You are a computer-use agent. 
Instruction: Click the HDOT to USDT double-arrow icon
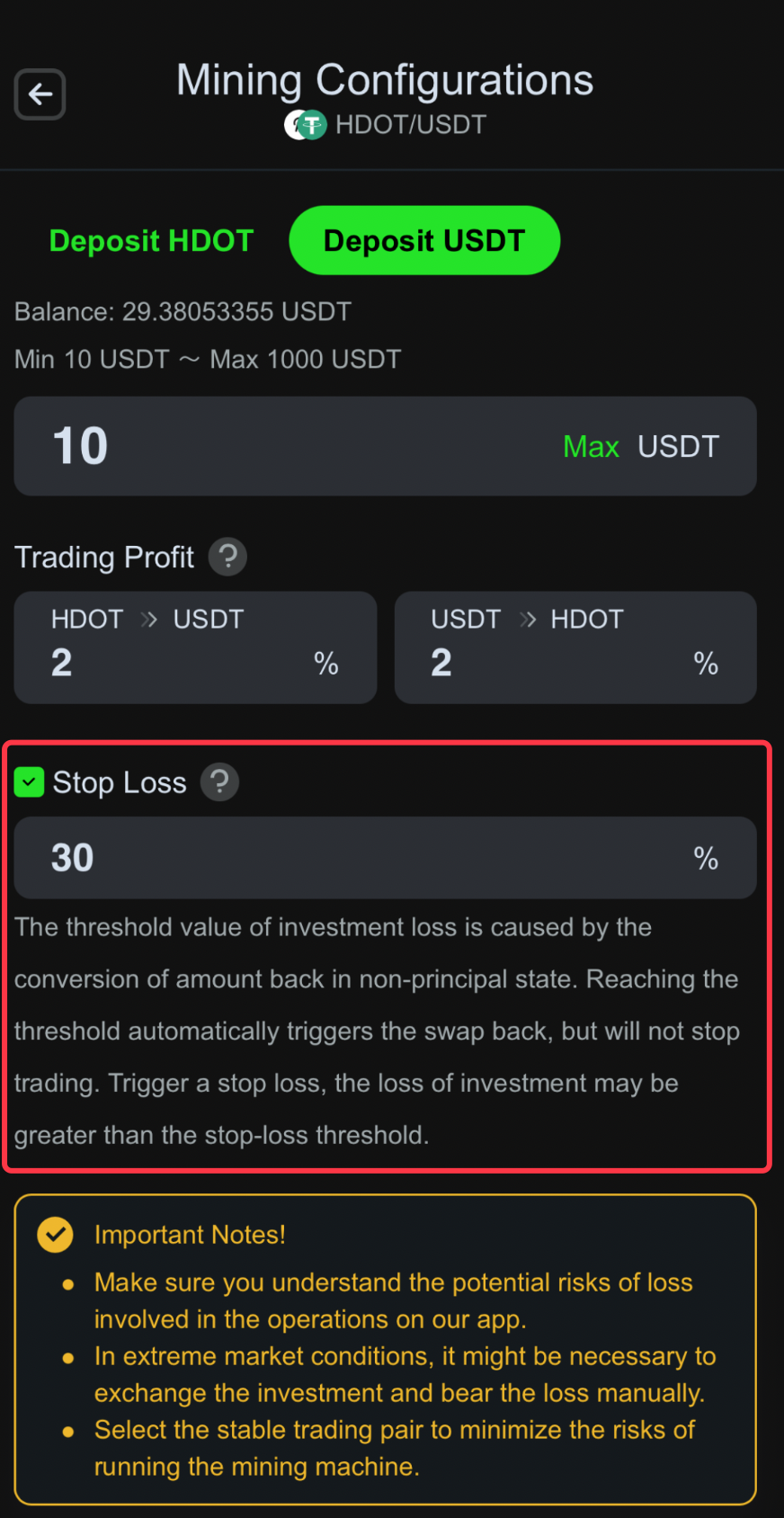click(x=149, y=620)
